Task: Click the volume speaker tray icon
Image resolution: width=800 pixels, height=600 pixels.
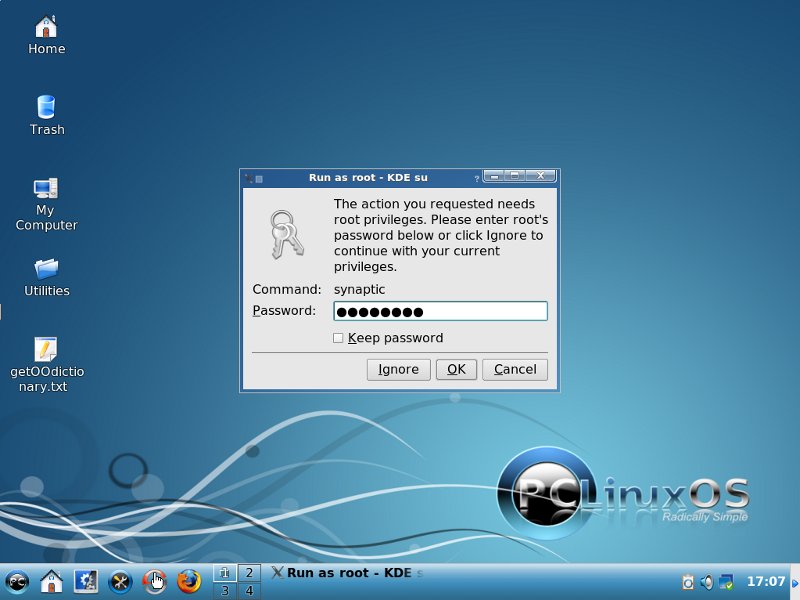Action: coord(707,581)
